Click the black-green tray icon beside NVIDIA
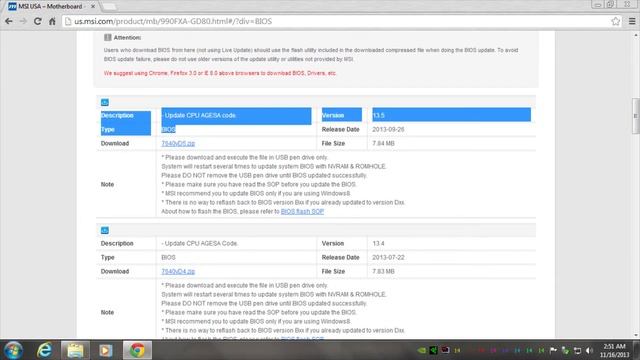 pos(434,350)
